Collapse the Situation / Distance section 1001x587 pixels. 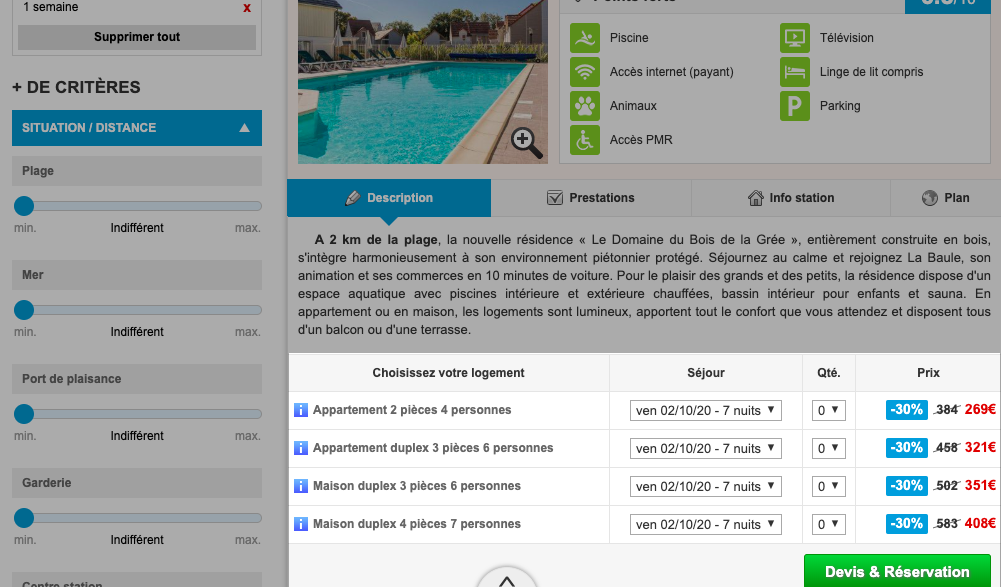[x=245, y=128]
